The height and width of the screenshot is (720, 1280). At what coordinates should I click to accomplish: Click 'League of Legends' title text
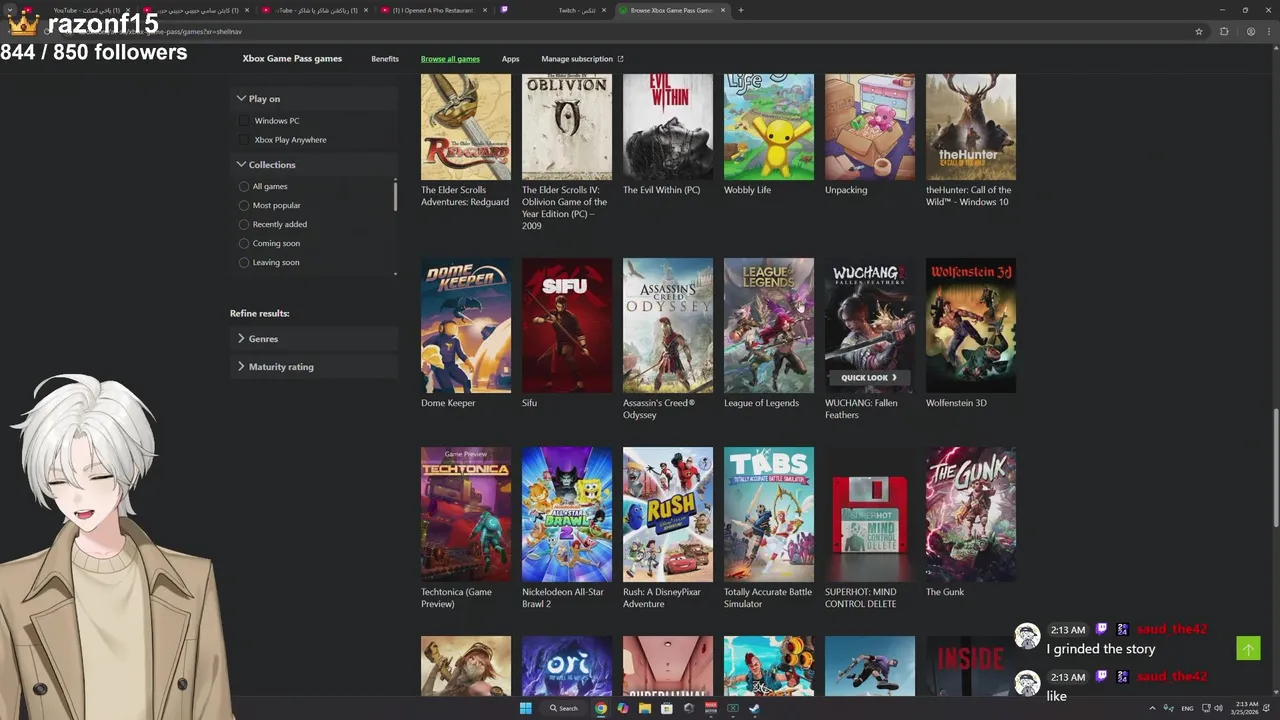pos(761,403)
